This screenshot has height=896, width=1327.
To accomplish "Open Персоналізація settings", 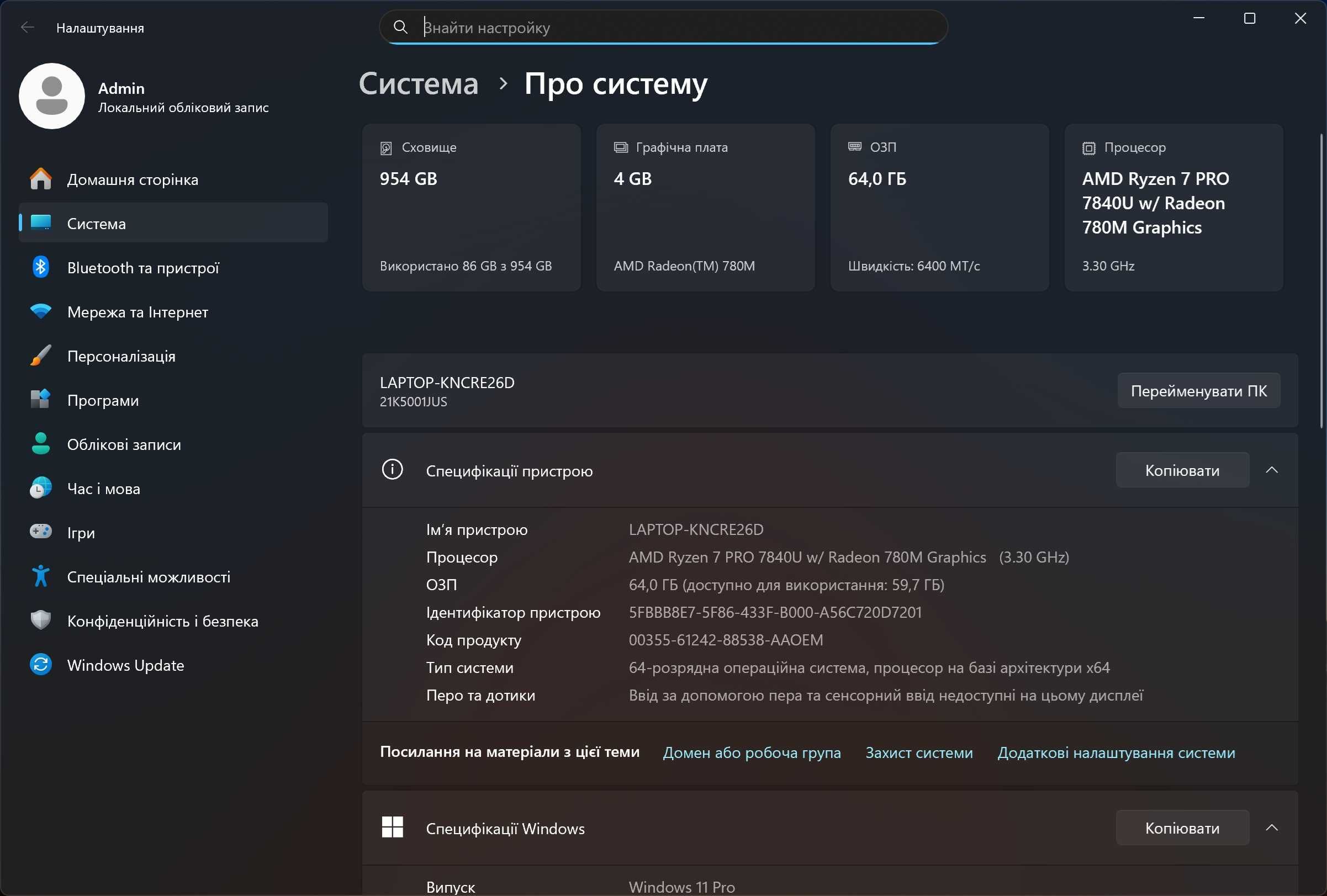I will point(173,356).
